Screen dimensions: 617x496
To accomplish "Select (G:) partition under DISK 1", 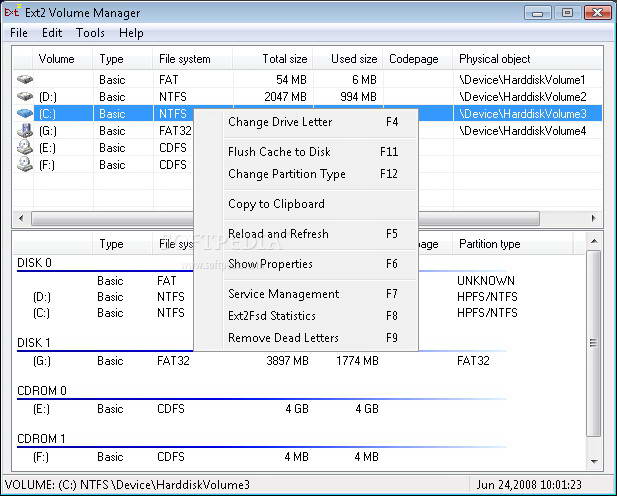I will click(x=42, y=361).
